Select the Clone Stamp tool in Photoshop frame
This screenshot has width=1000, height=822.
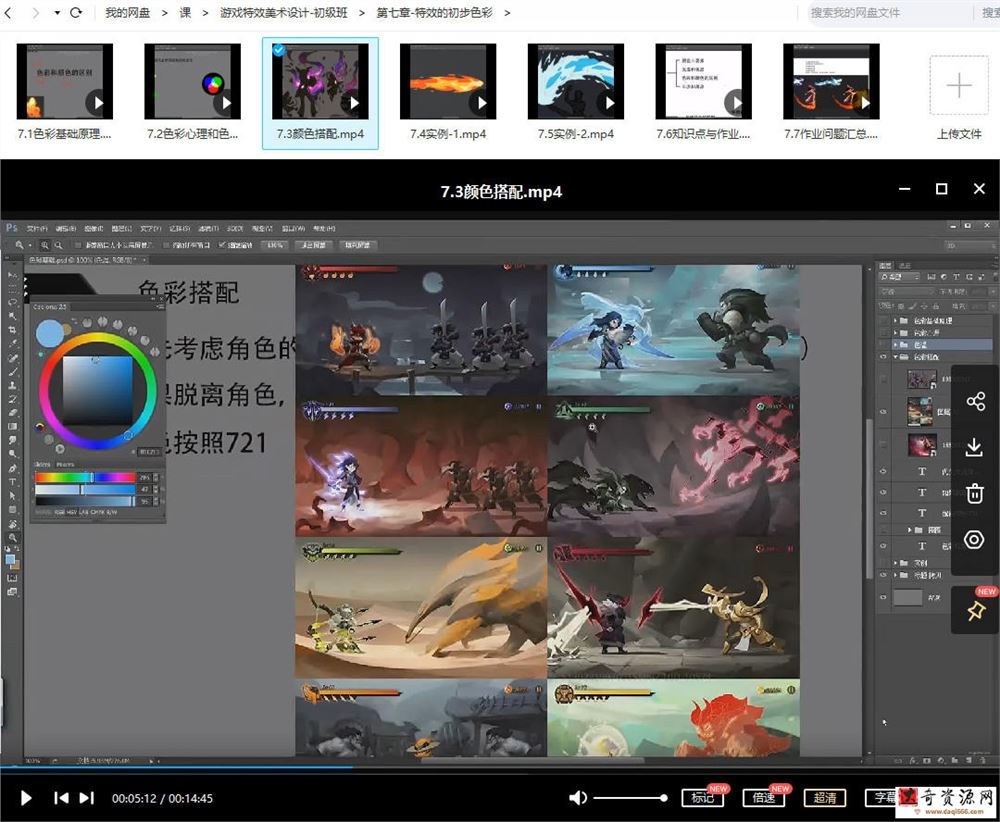point(12,385)
